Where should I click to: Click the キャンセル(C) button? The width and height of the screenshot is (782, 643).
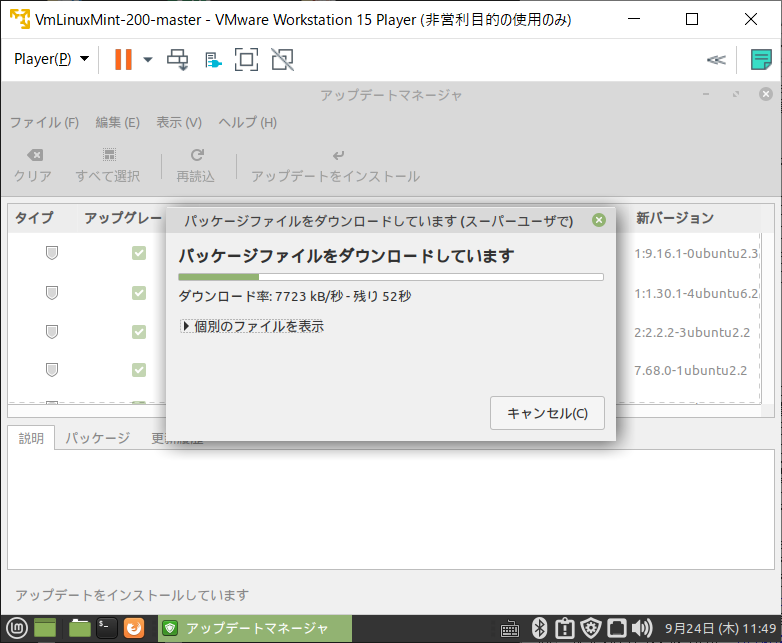[x=547, y=413]
